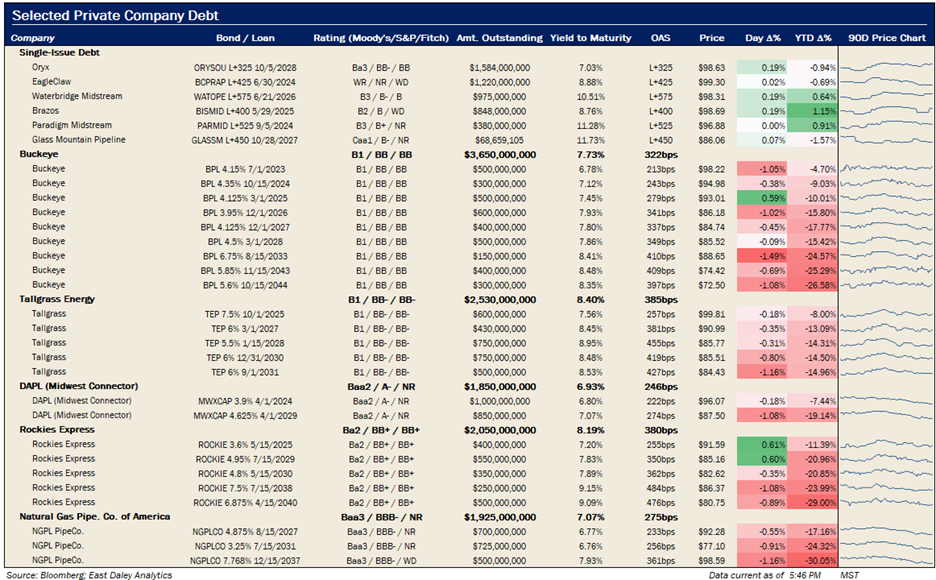936x580 pixels.
Task: Select the Single-Issue Debt group row
Action: [59, 53]
